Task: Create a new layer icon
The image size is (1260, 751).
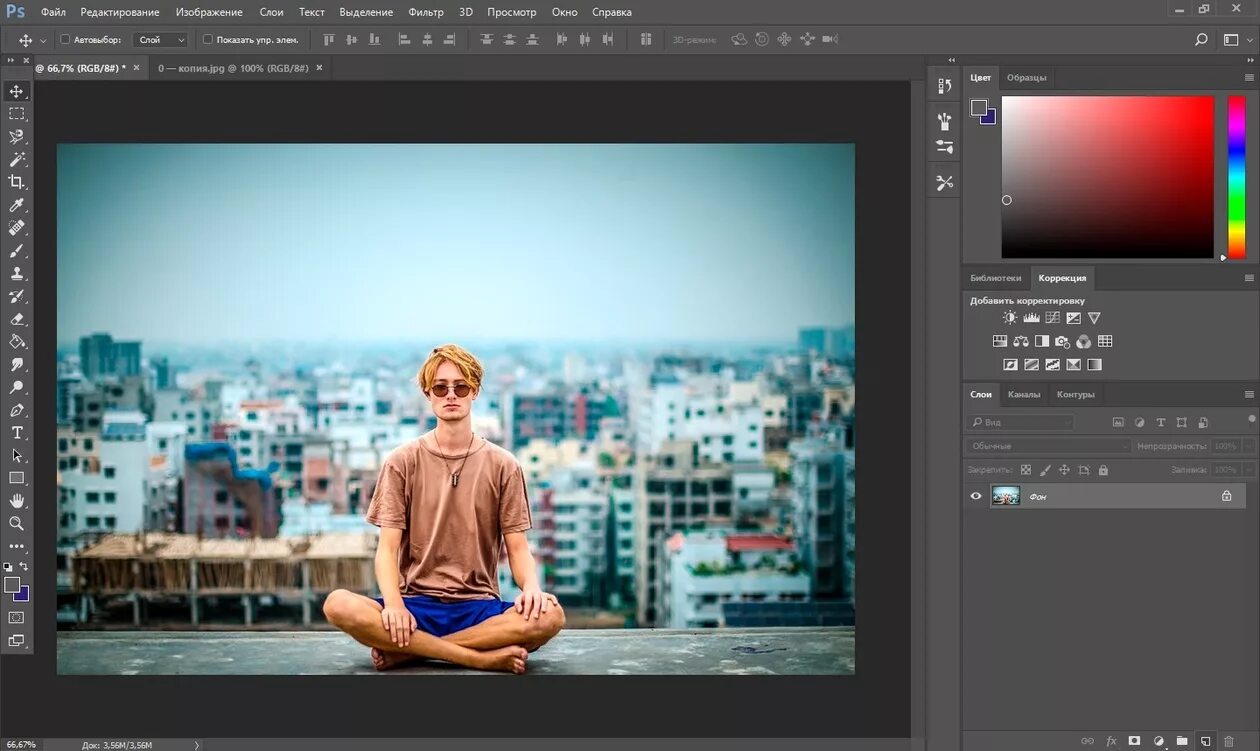Action: pyautogui.click(x=1206, y=741)
